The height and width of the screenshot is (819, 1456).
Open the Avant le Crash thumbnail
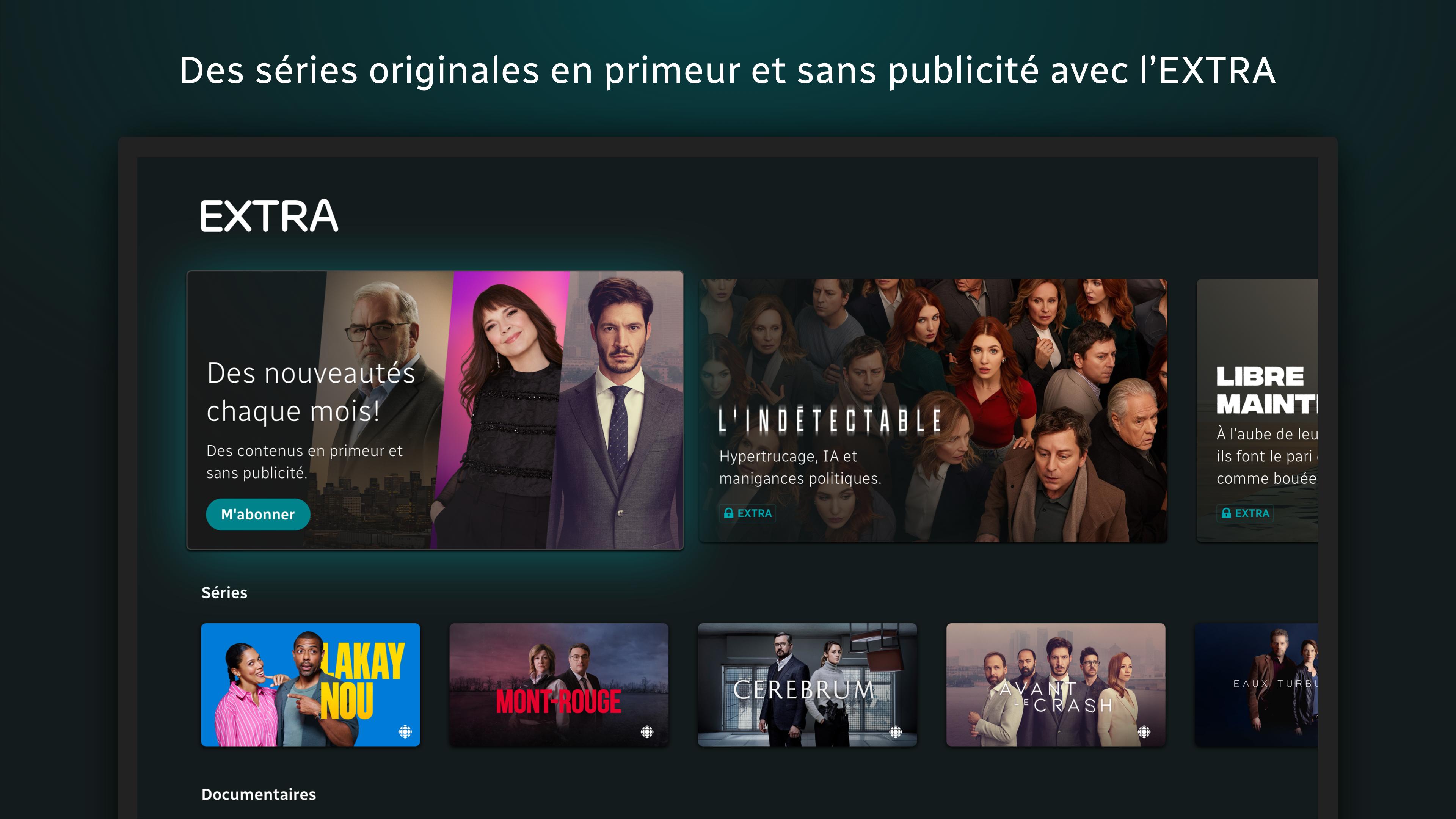pyautogui.click(x=1056, y=685)
